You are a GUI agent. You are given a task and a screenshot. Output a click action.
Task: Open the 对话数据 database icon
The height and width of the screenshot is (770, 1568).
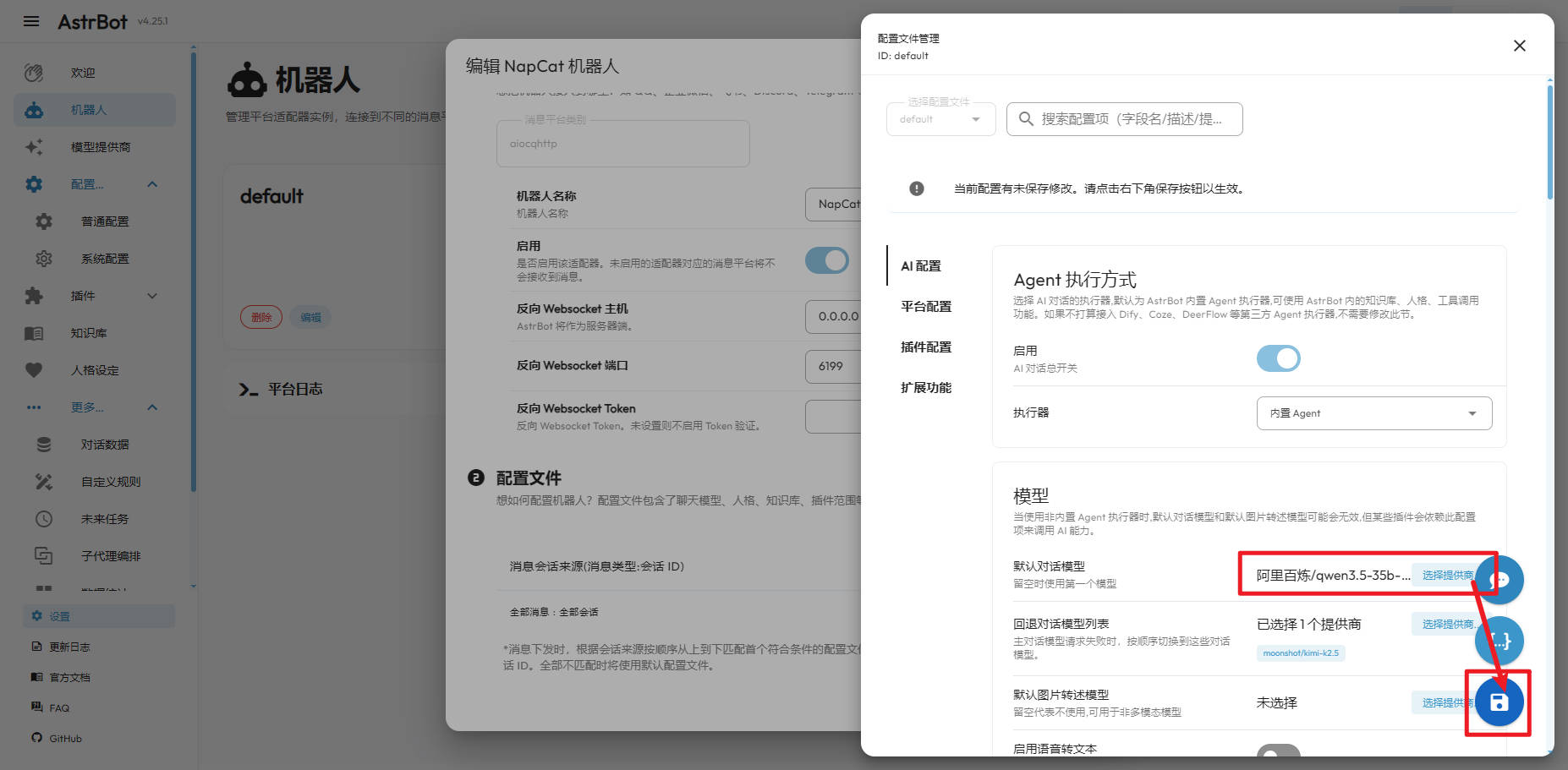coord(44,445)
